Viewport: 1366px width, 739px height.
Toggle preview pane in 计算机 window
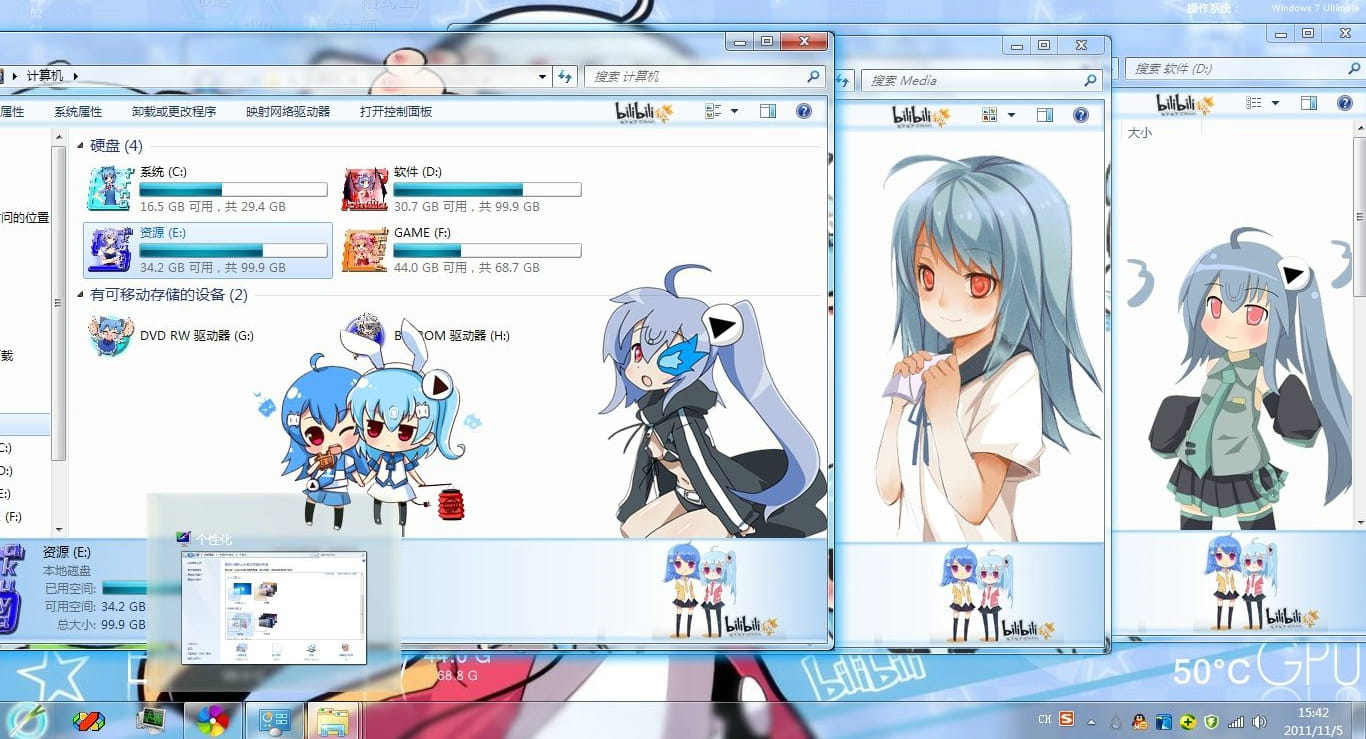pos(768,111)
